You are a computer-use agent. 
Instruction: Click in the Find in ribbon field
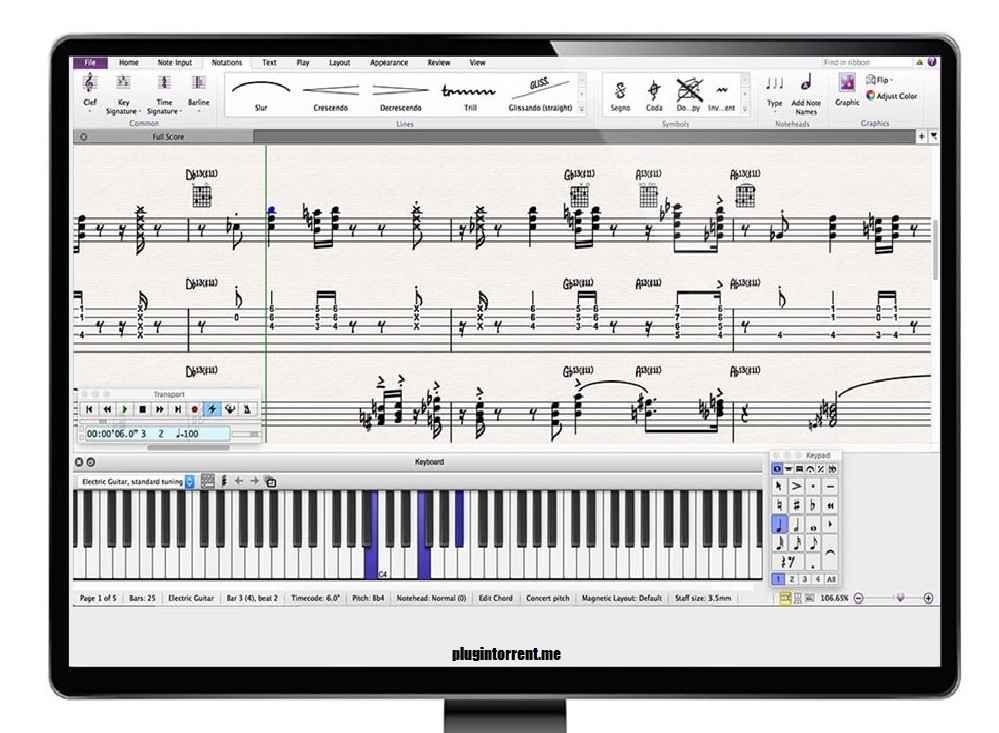pos(866,62)
